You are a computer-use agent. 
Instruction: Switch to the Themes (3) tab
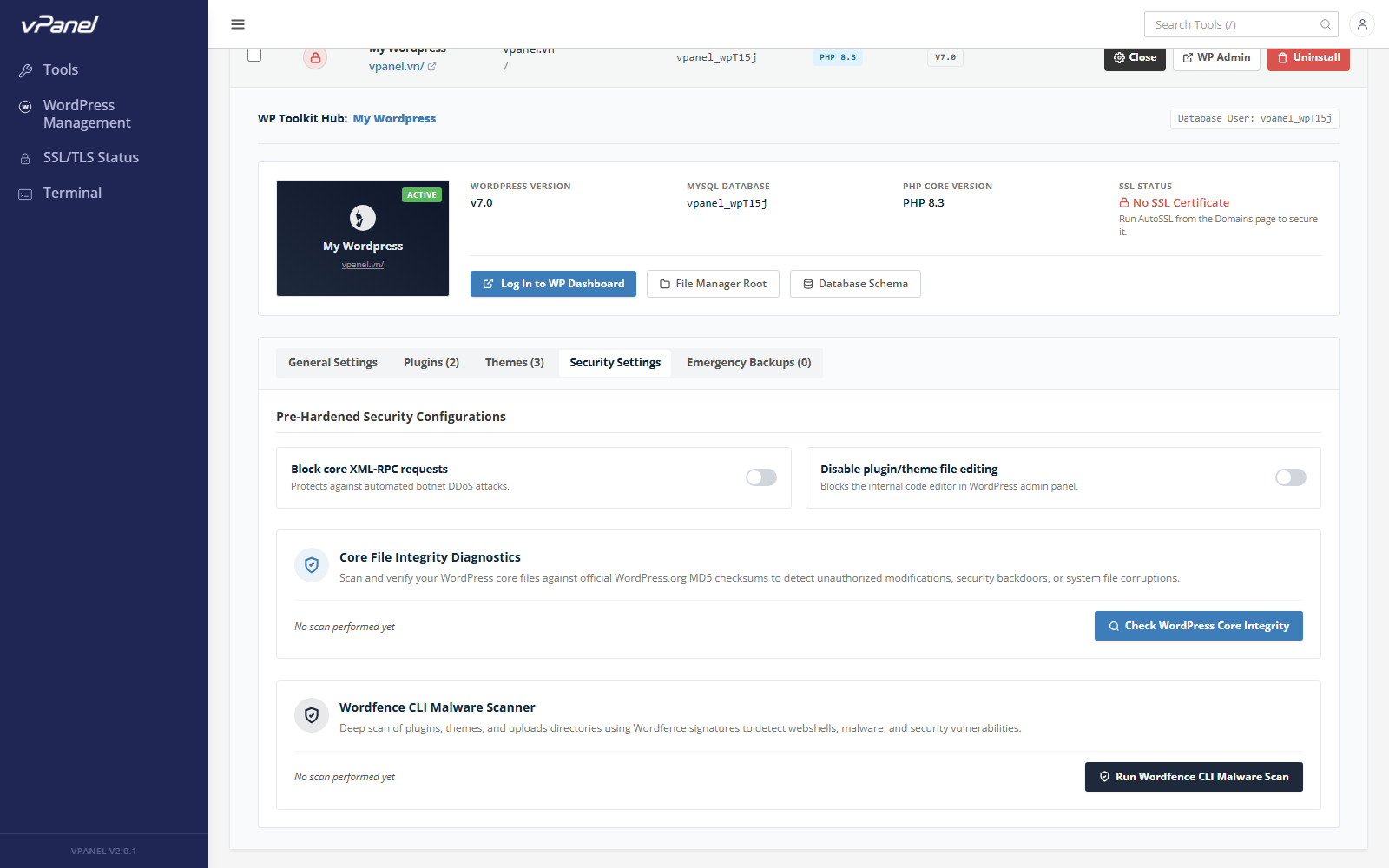pyautogui.click(x=515, y=363)
